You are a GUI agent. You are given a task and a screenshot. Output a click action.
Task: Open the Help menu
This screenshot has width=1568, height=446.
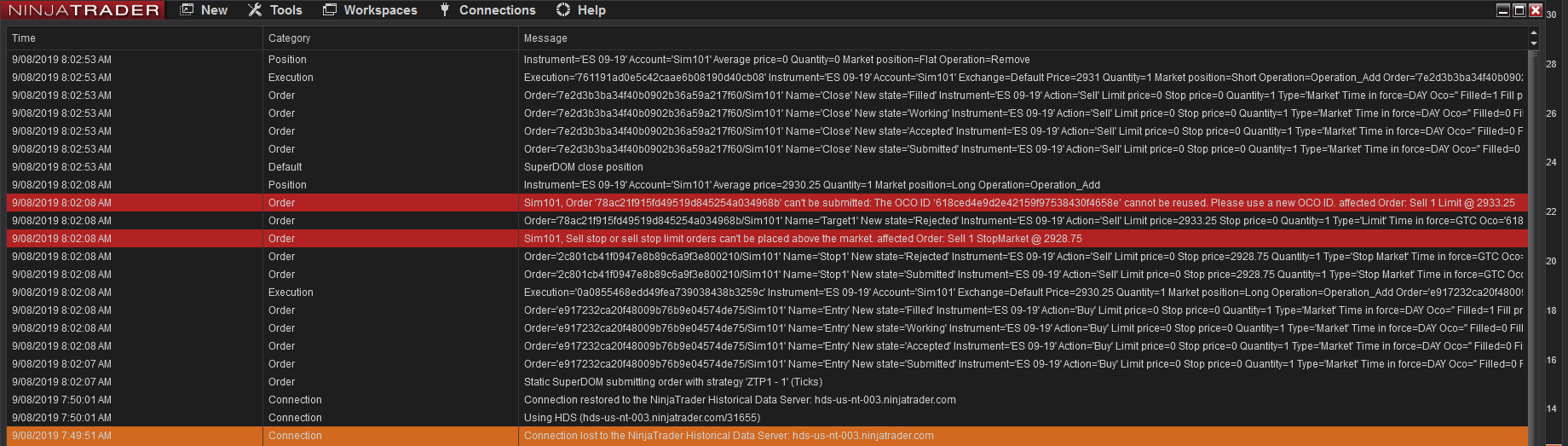(581, 10)
